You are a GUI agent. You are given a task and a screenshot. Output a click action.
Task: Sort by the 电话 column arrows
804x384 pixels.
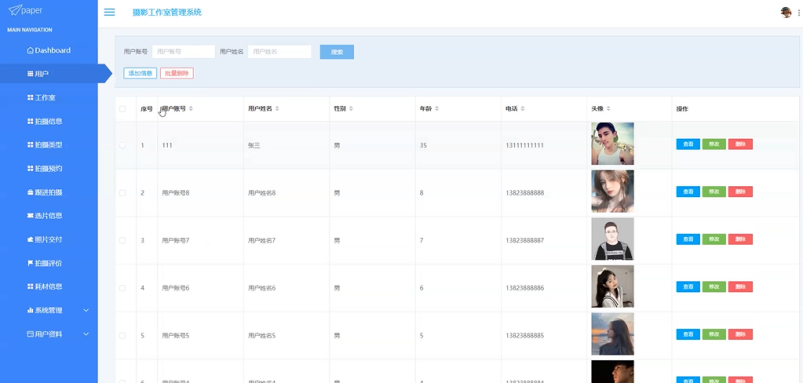(522, 109)
